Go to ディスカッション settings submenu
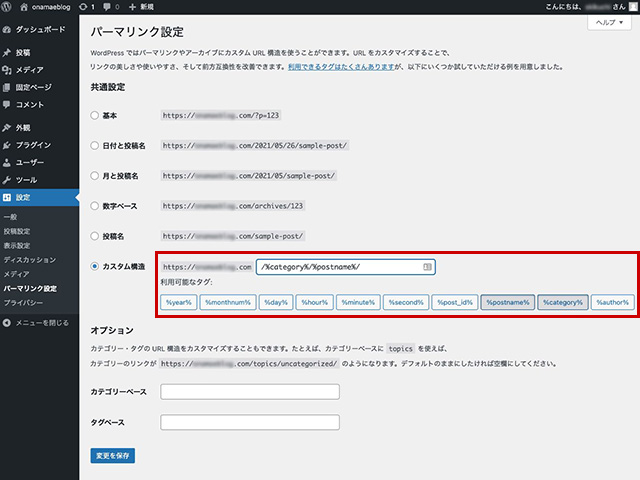Image resolution: width=640 pixels, height=480 pixels. coord(30,260)
